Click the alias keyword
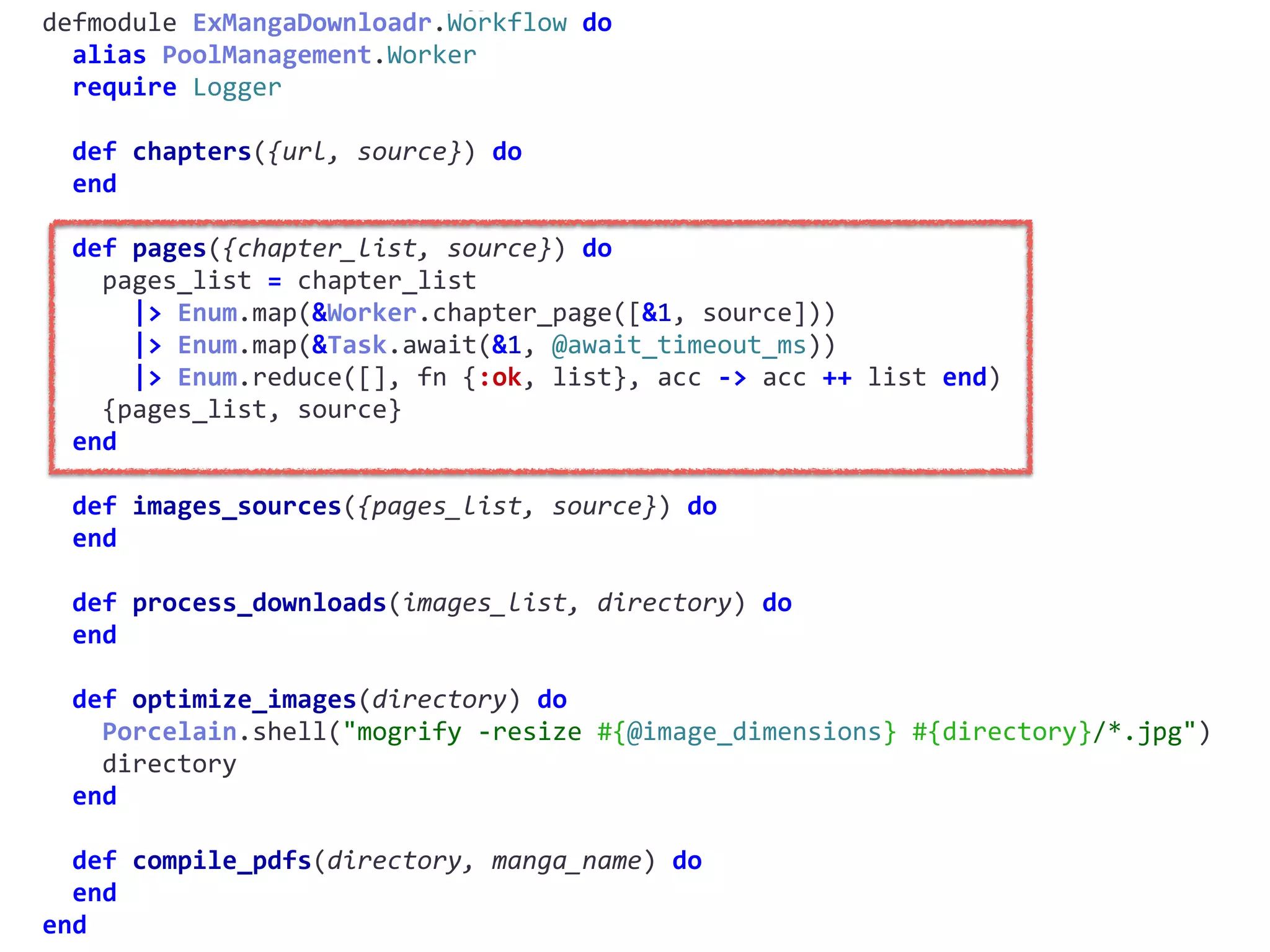 109,56
